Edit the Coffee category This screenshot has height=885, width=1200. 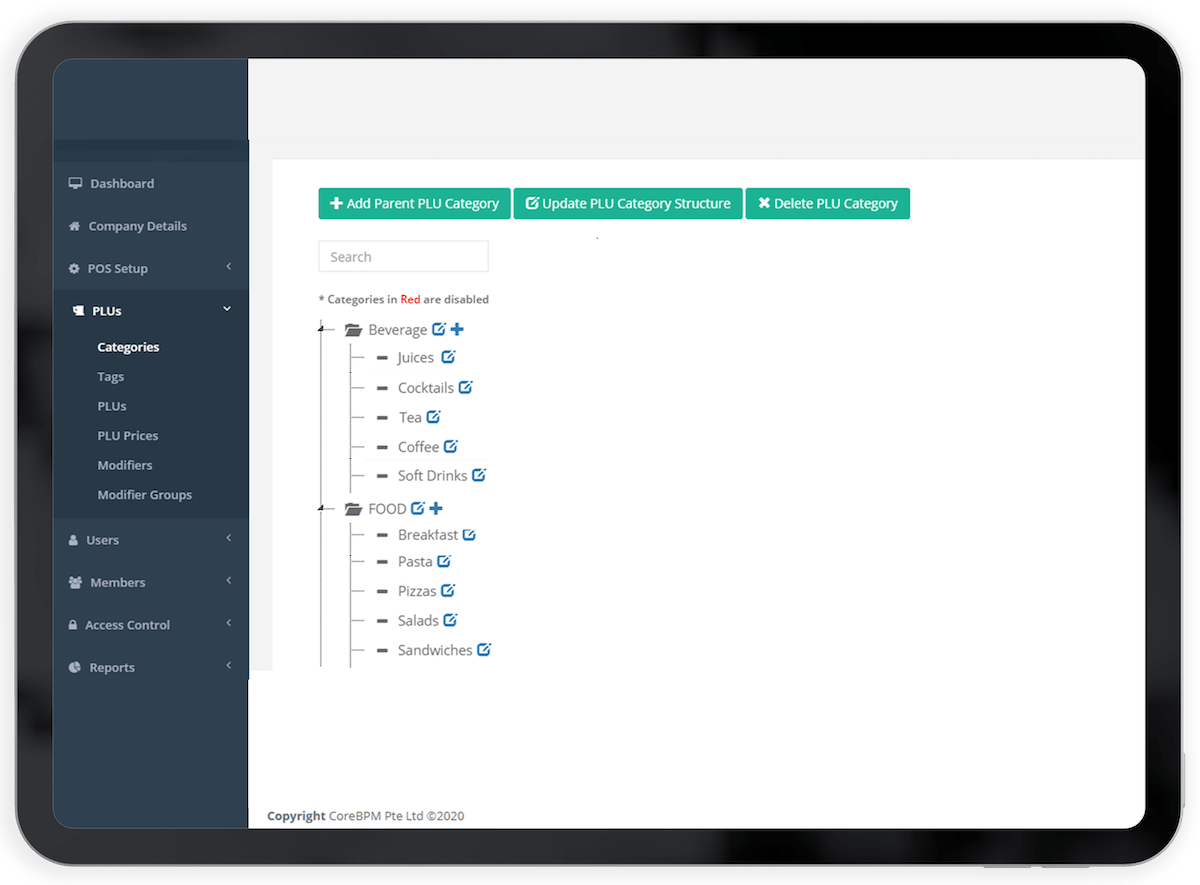click(451, 446)
